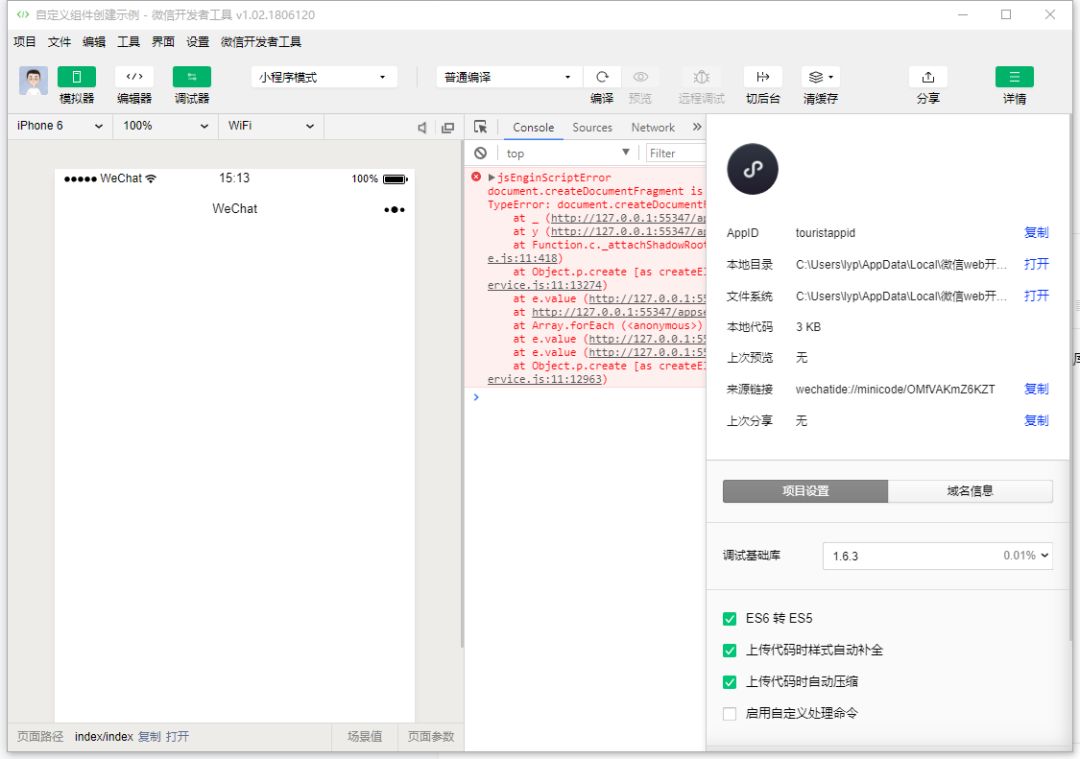Toggle the simulator panel (模拟器)
Viewport: 1080px width, 759px height.
click(76, 76)
